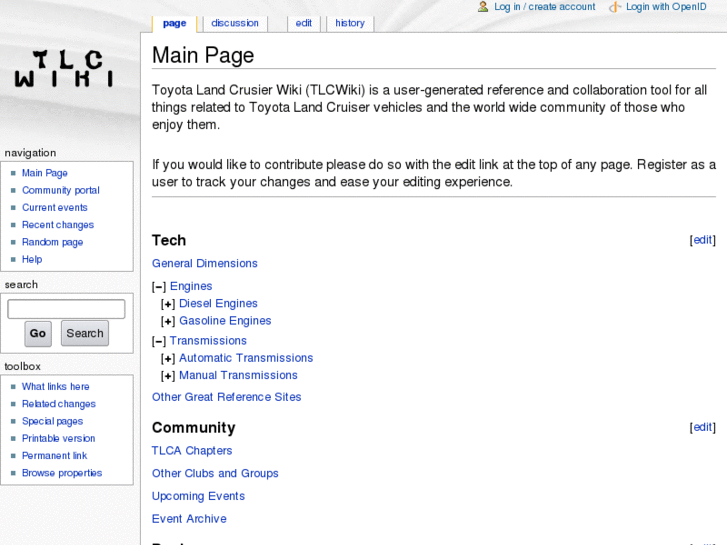Click What links here
The width and height of the screenshot is (727, 545).
56,387
